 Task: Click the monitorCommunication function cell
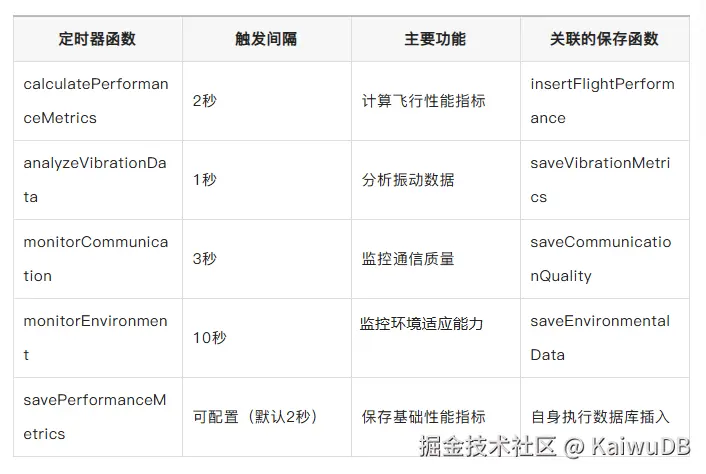[x=96, y=259]
